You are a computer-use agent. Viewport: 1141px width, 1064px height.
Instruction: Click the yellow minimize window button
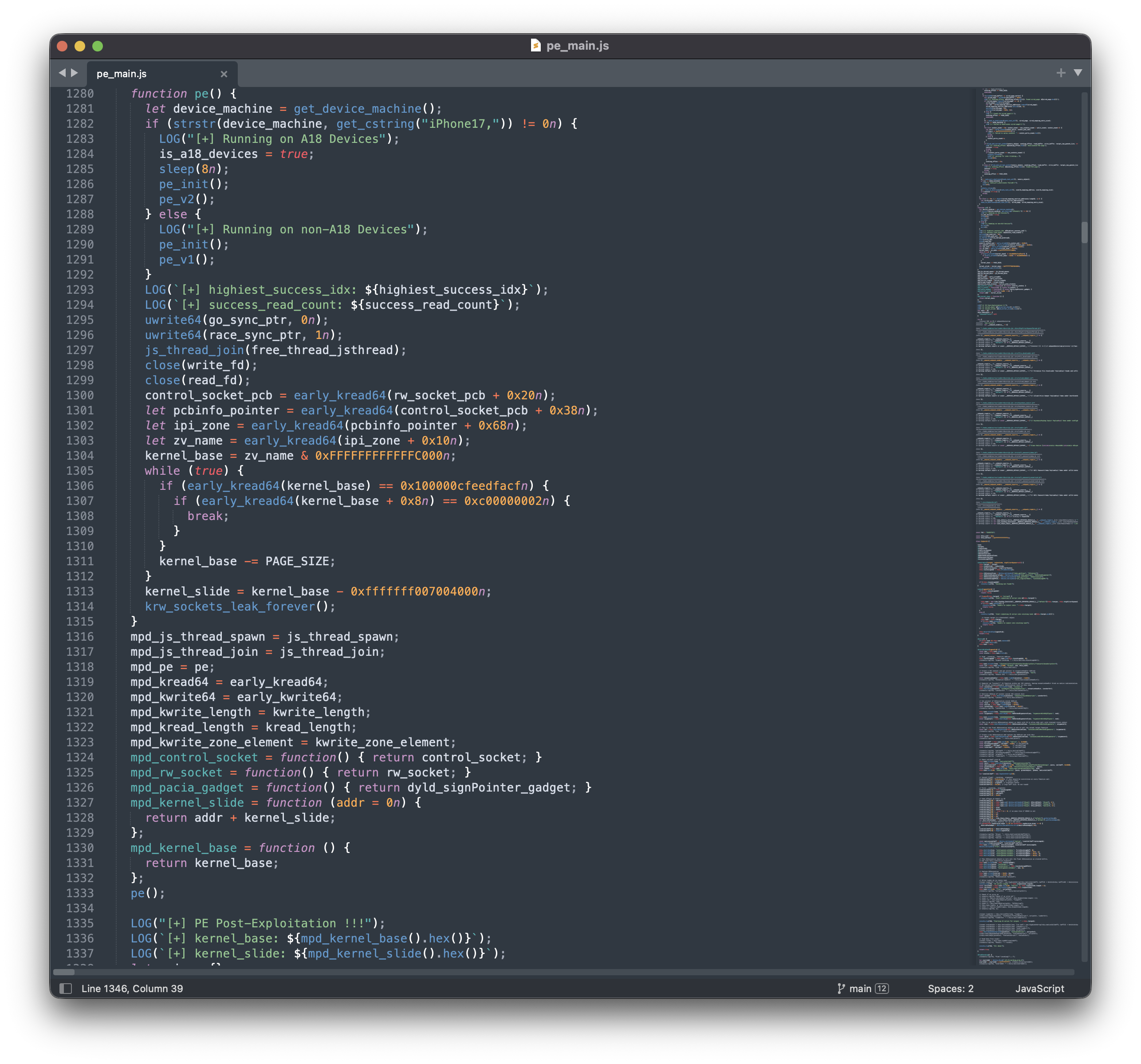pos(80,46)
